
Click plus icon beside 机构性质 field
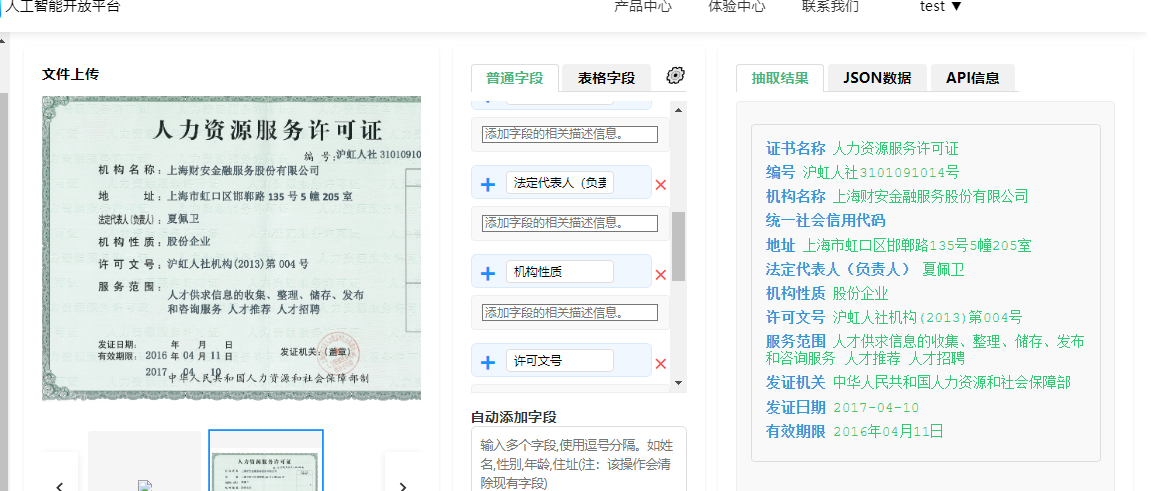pos(488,273)
